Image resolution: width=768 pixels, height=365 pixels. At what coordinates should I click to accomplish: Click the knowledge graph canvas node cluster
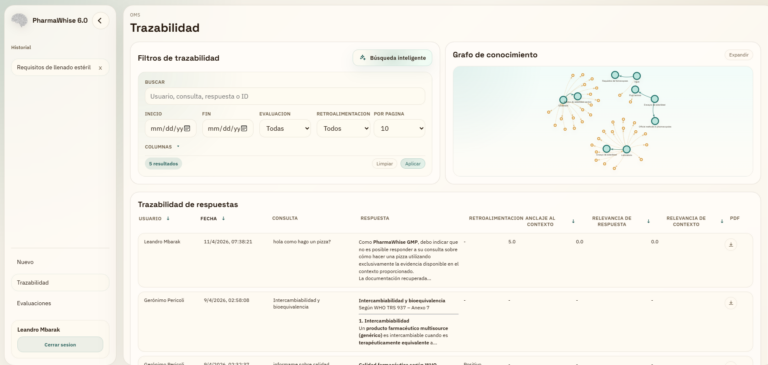coord(602,122)
